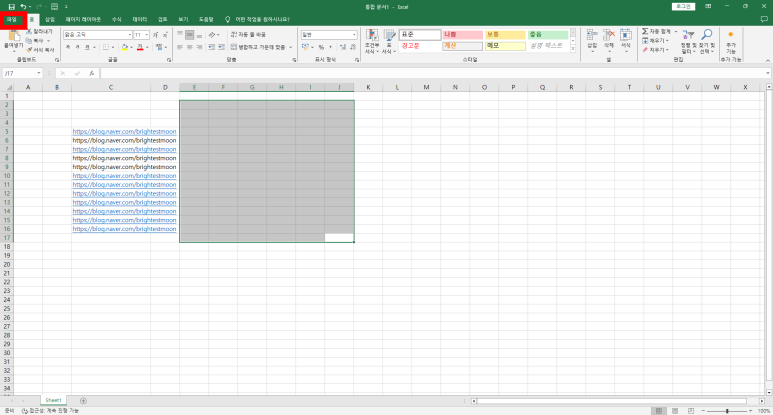Apply red font color

pos(140,47)
